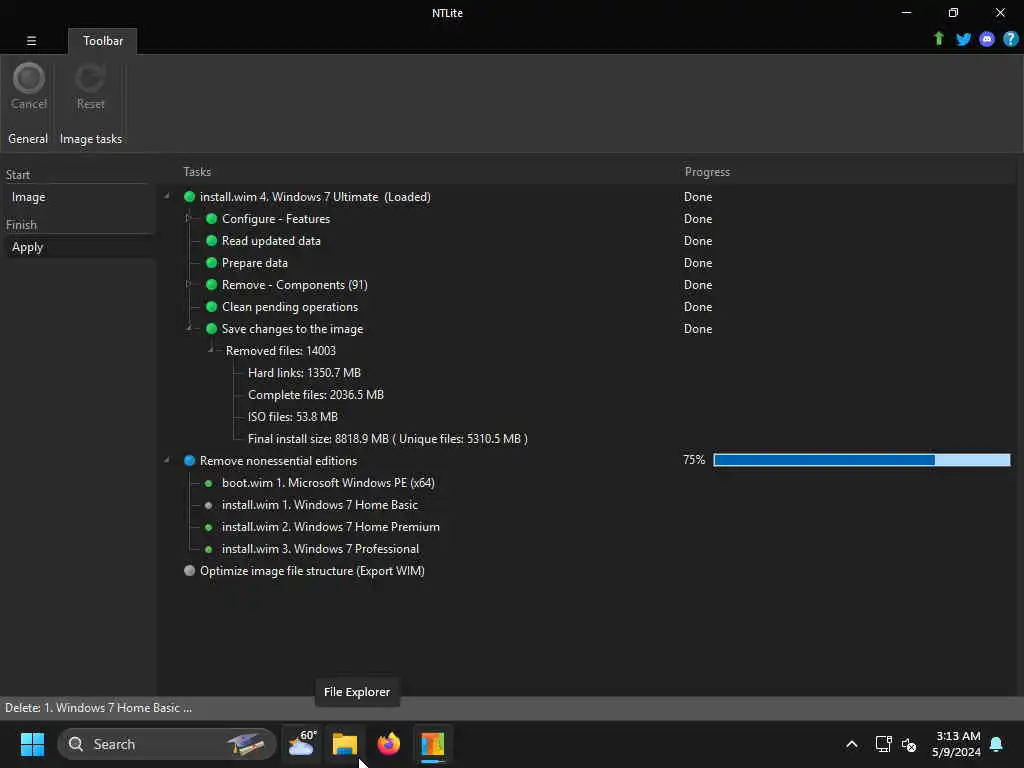Open the Discord link icon
Viewport: 1024px width, 768px height.
pyautogui.click(x=987, y=39)
